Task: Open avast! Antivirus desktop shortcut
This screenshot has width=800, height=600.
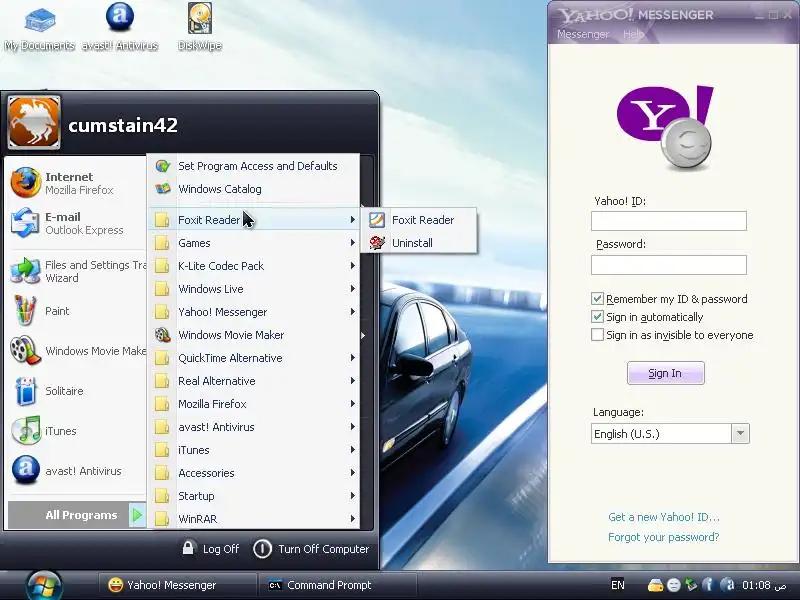Action: point(120,28)
